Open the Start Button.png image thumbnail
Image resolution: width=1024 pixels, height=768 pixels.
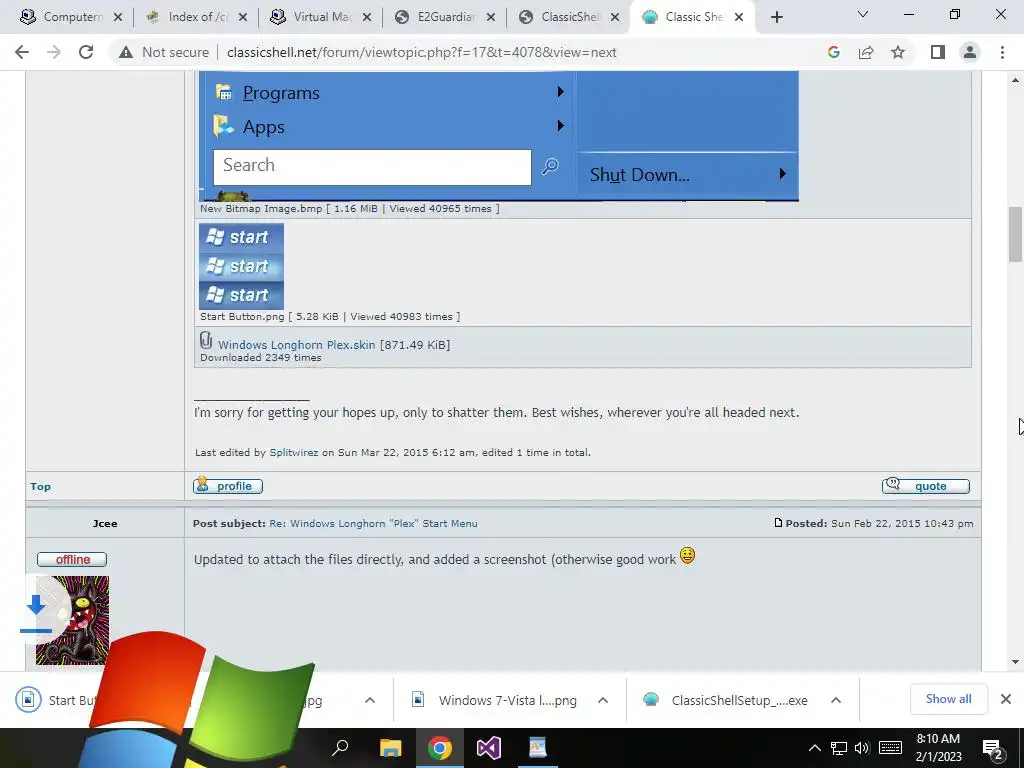pos(242,266)
